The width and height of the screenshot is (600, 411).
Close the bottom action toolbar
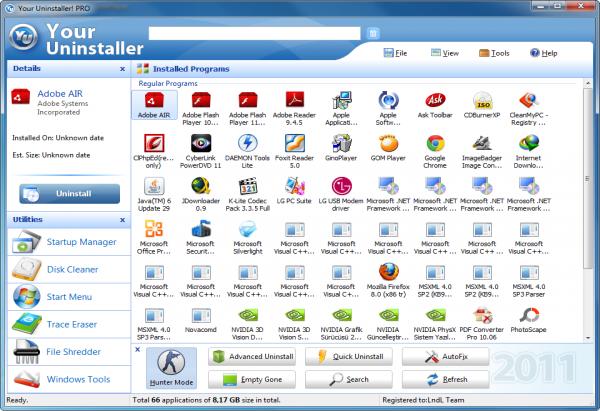pos(138,349)
